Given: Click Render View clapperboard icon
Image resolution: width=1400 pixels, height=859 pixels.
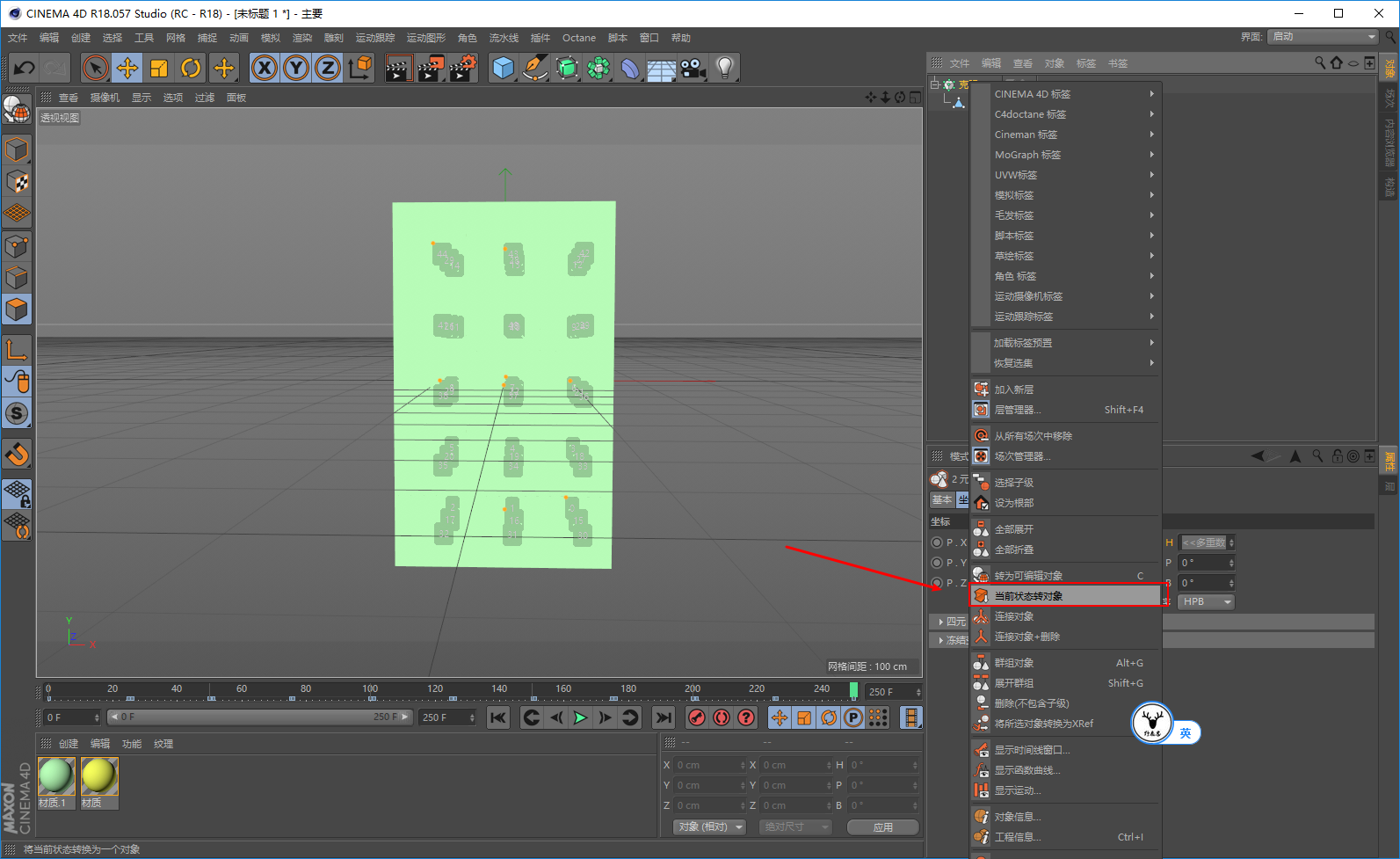Looking at the screenshot, I should click(398, 68).
